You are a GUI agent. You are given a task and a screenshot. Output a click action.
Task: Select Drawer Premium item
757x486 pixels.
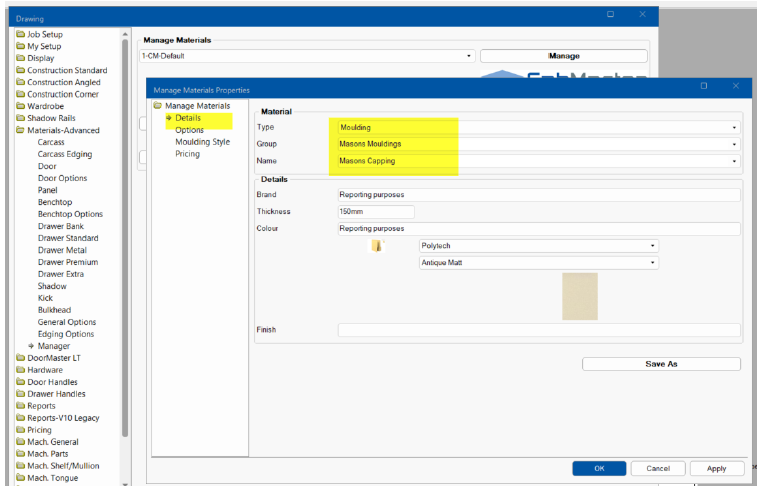[x=68, y=262]
